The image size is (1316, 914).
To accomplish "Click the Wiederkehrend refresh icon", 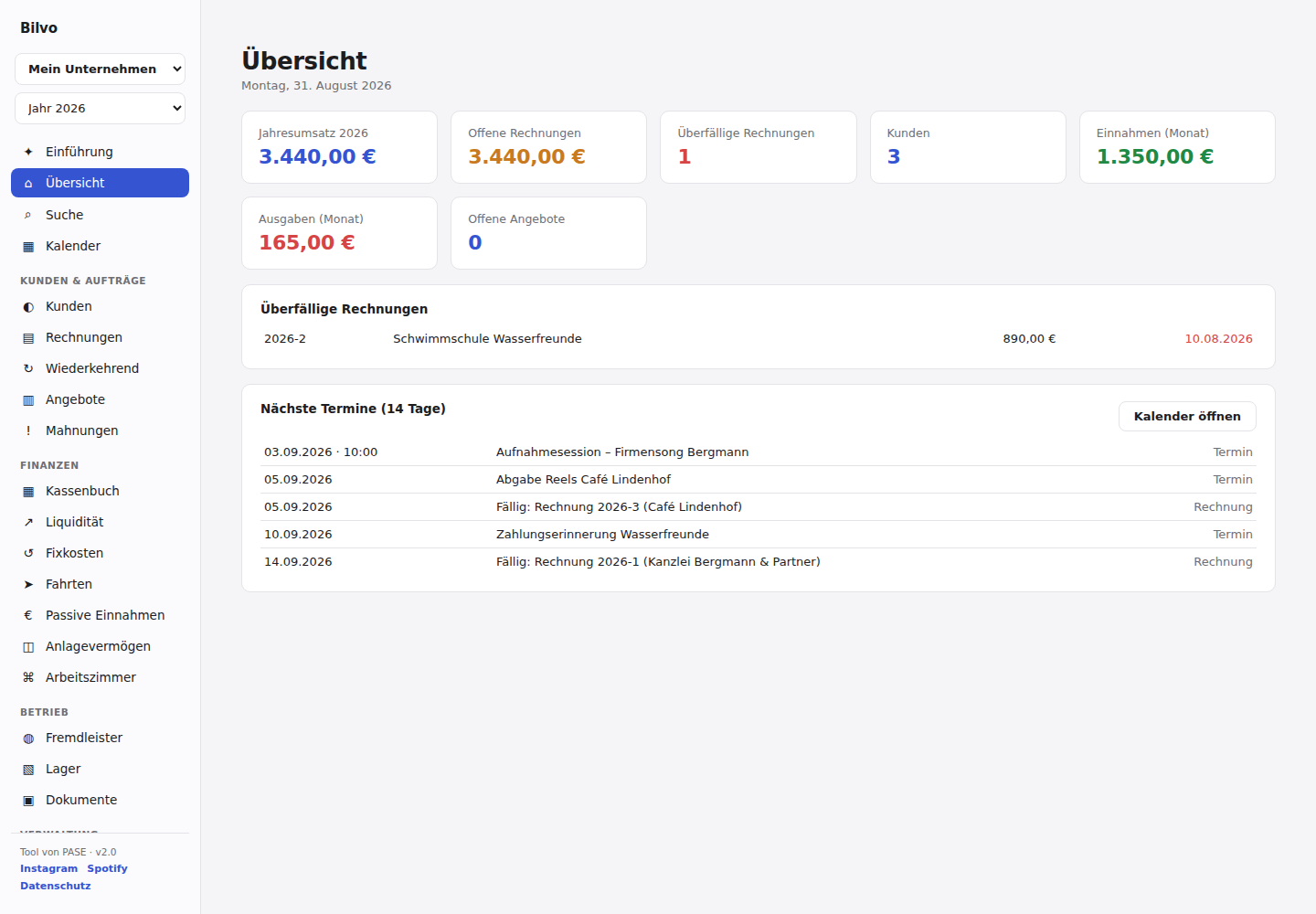I will coord(28,368).
